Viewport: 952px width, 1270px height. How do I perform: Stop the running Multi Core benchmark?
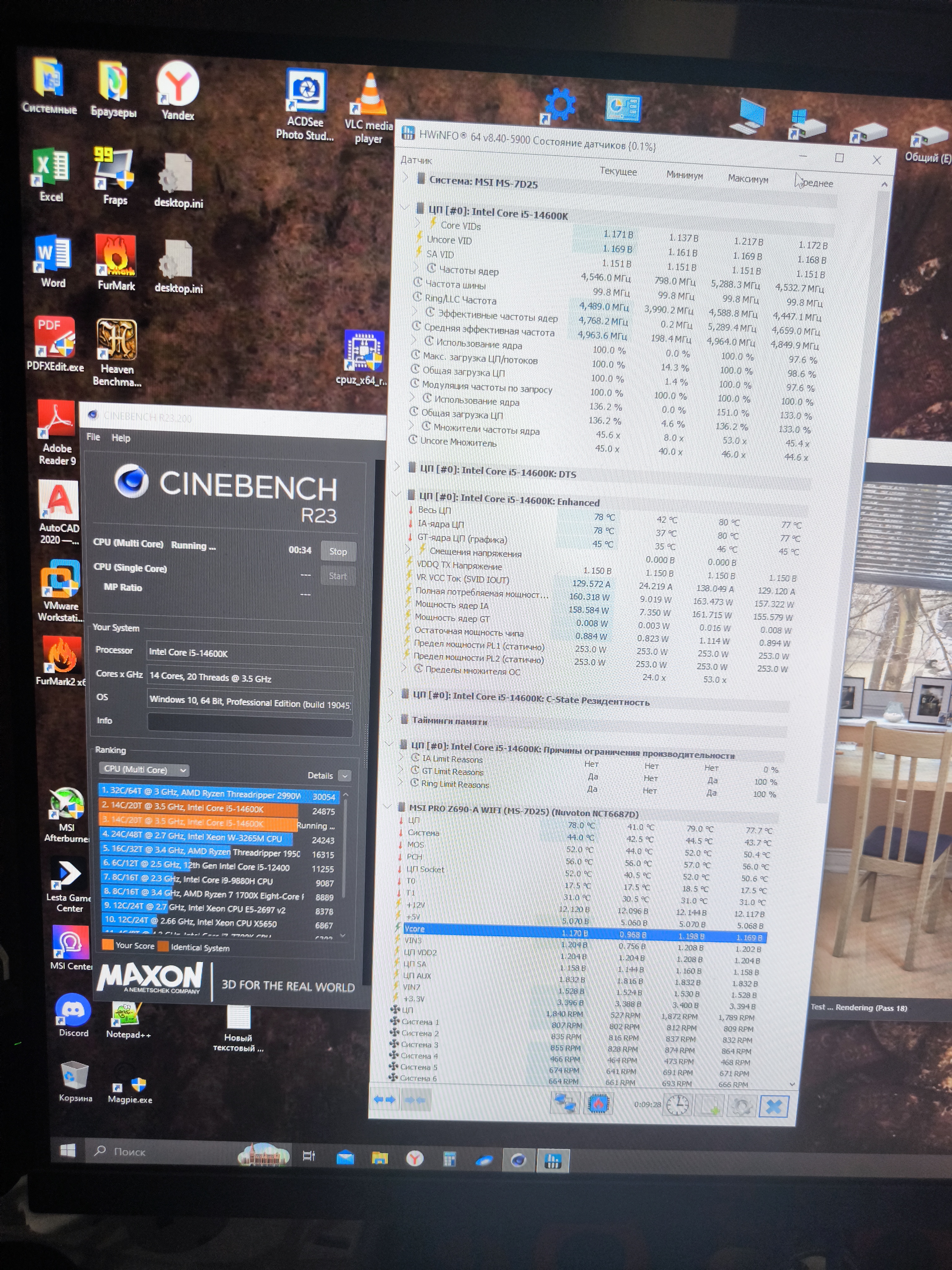(338, 551)
